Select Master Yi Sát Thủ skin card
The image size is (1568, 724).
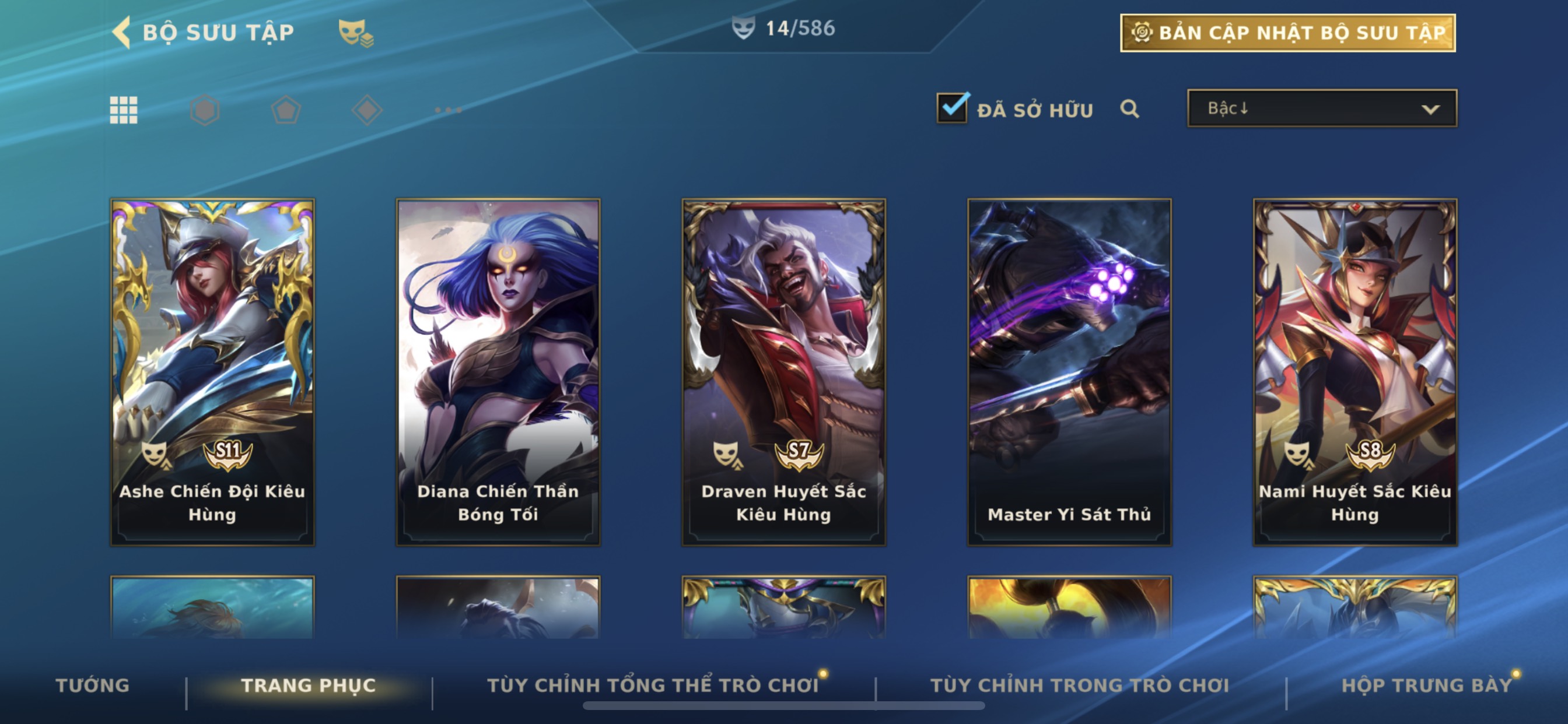[1069, 372]
